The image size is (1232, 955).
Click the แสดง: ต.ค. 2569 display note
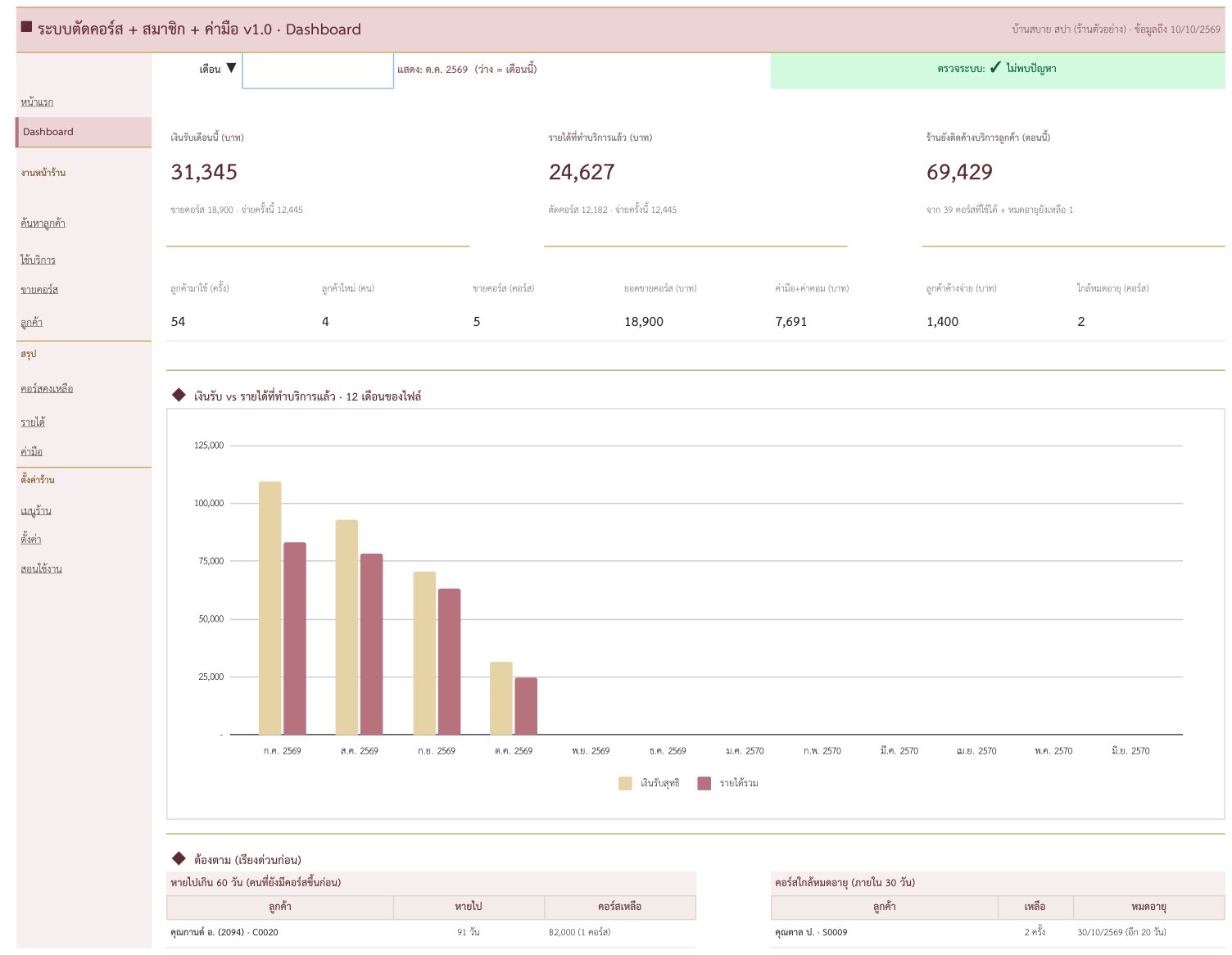coord(467,70)
